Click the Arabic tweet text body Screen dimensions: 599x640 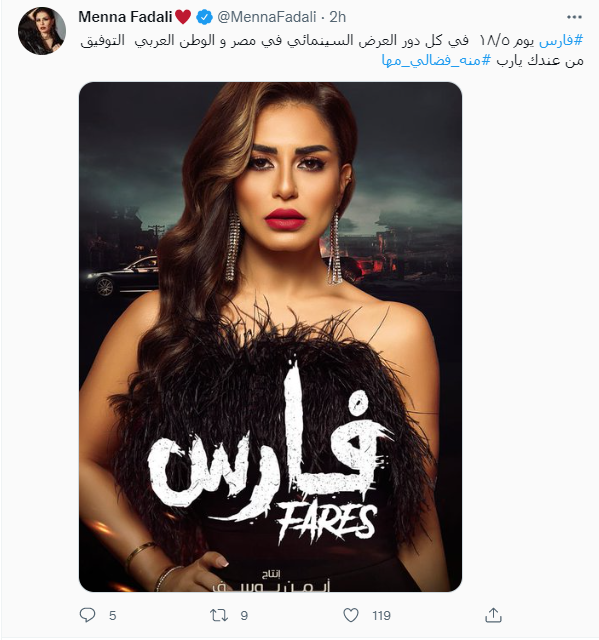[332, 50]
